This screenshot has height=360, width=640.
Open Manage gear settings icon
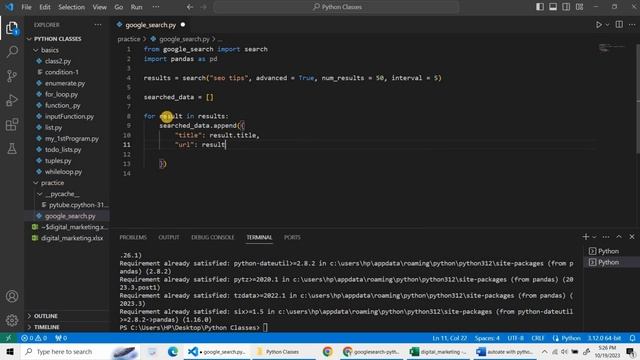(12, 320)
